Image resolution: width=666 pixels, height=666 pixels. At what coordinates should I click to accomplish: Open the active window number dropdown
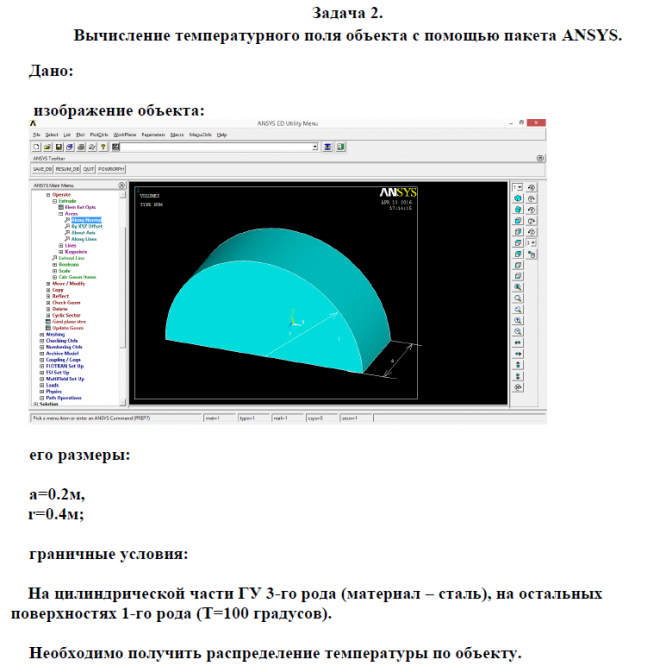coord(517,187)
